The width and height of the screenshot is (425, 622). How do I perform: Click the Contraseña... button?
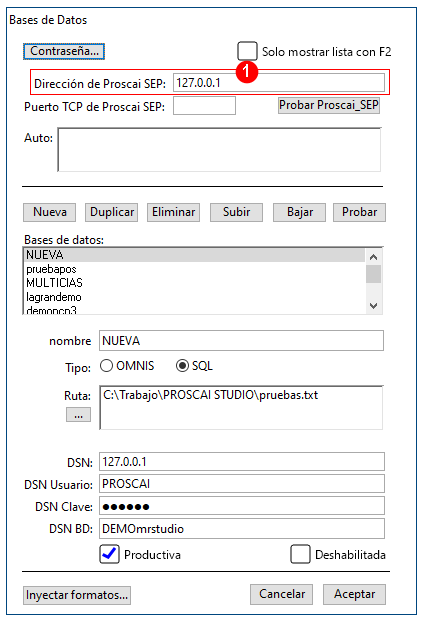click(x=64, y=52)
